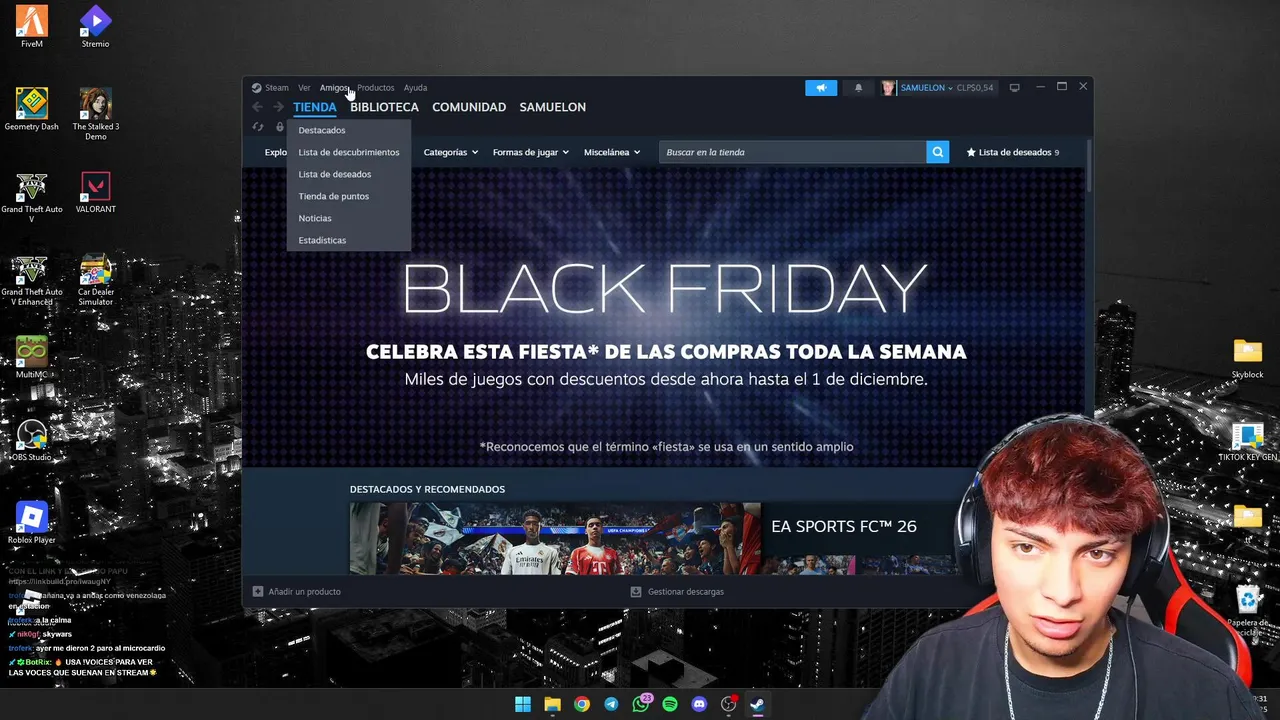Image resolution: width=1280 pixels, height=720 pixels.
Task: Open Windows Start button on taskbar
Action: pyautogui.click(x=523, y=704)
